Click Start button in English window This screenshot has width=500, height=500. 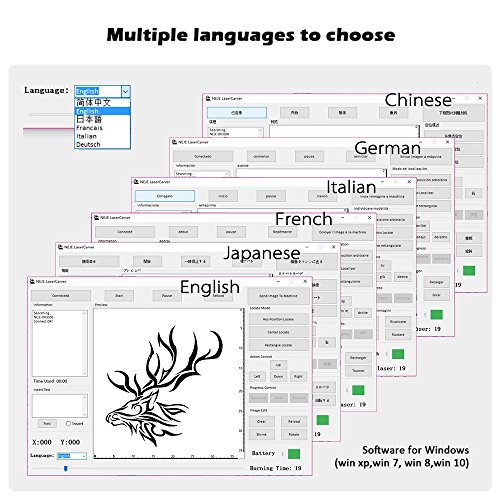[119, 296]
